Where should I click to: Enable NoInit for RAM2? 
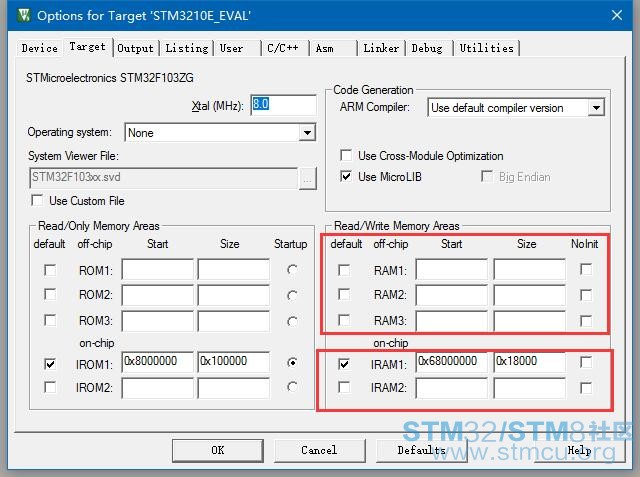586,295
